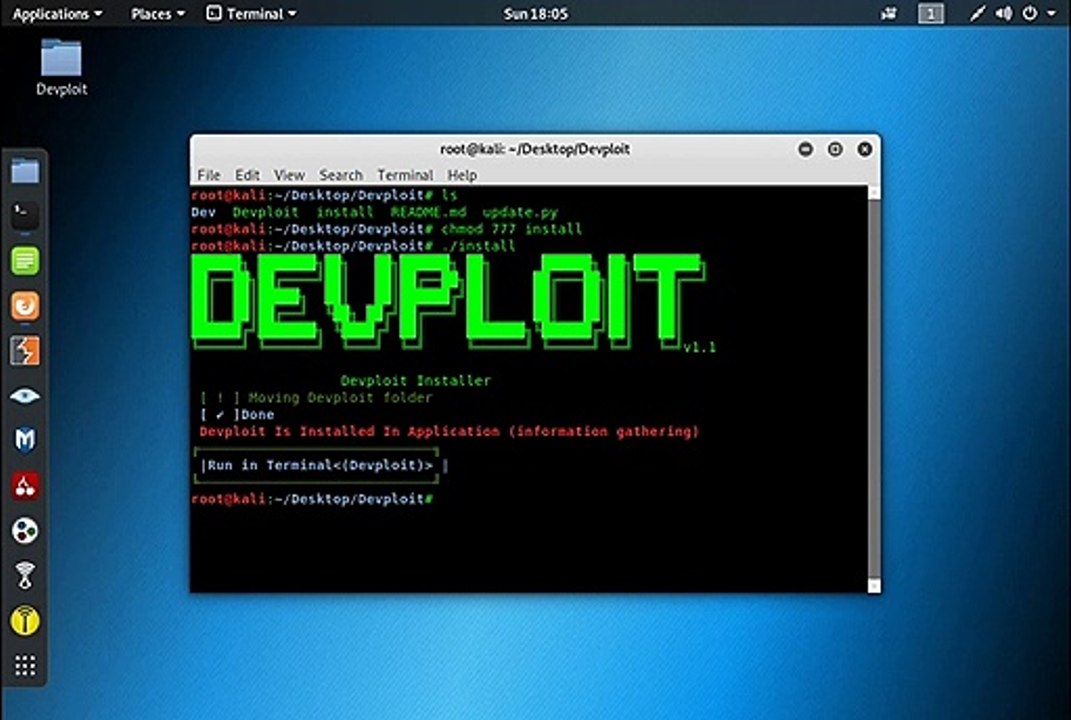
Task: Open the round three-dot dock application
Action: (x=25, y=531)
